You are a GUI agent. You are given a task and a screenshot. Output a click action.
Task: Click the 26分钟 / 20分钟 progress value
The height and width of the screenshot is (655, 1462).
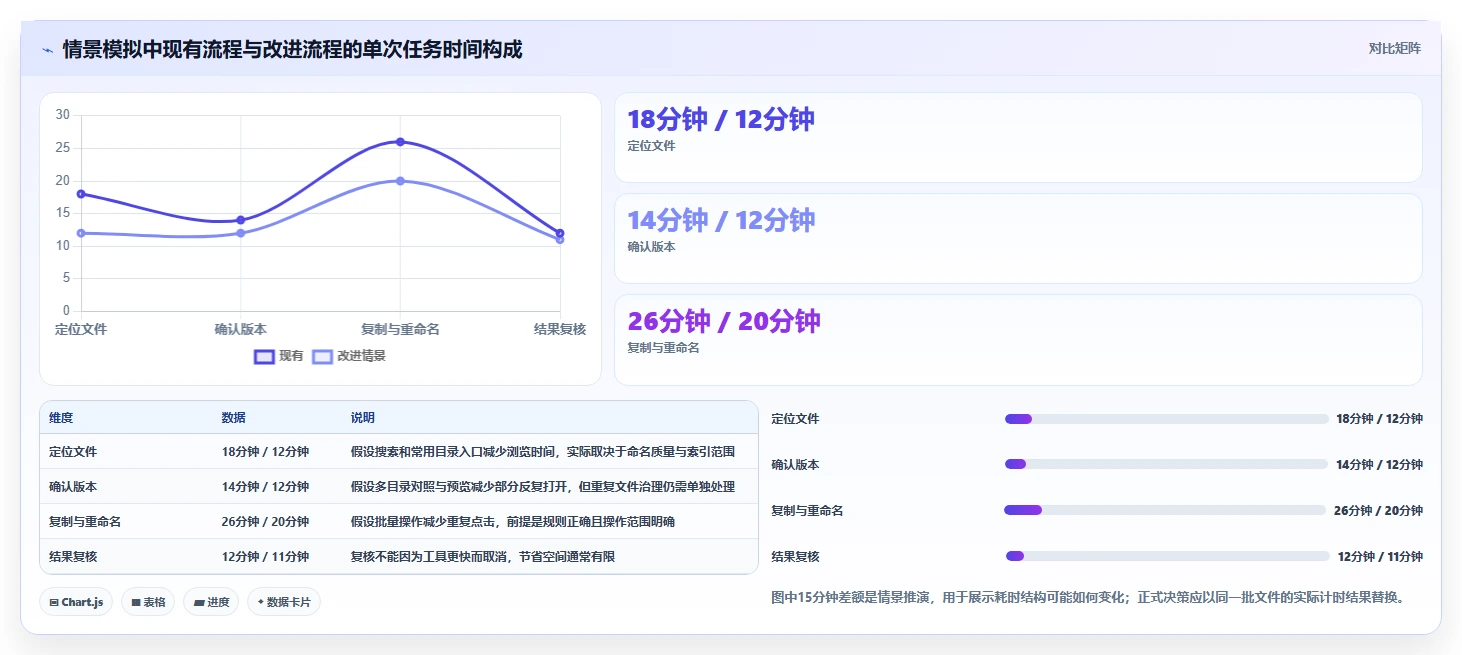tap(1378, 511)
